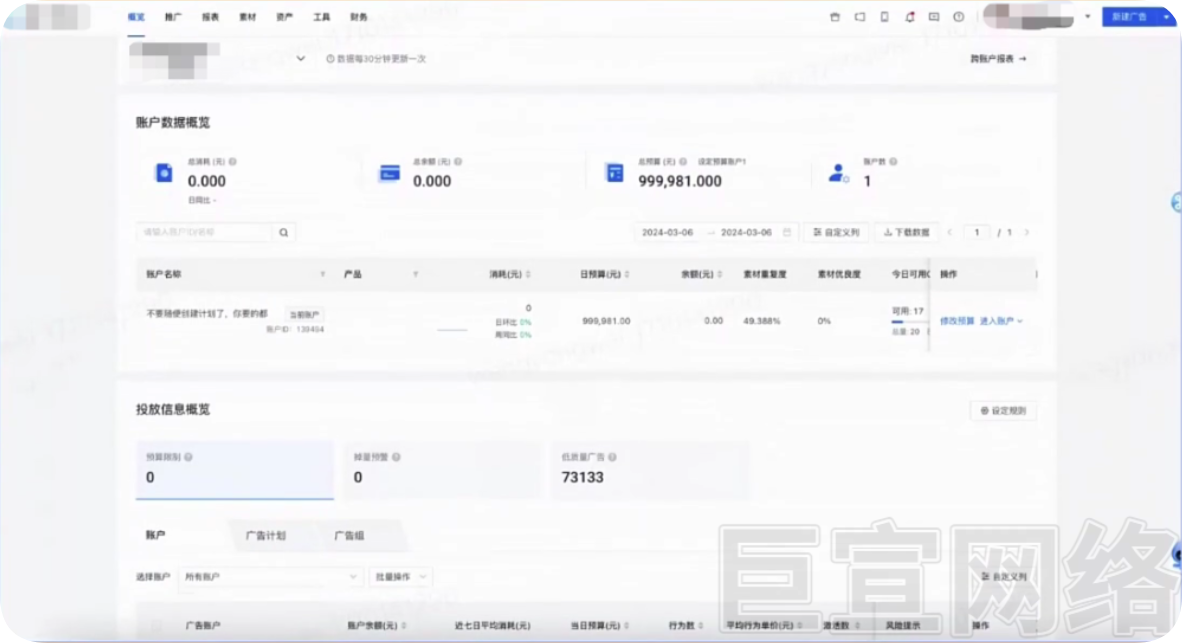Click the blue 总预算 calculator icon
This screenshot has height=643, width=1182.
point(614,173)
